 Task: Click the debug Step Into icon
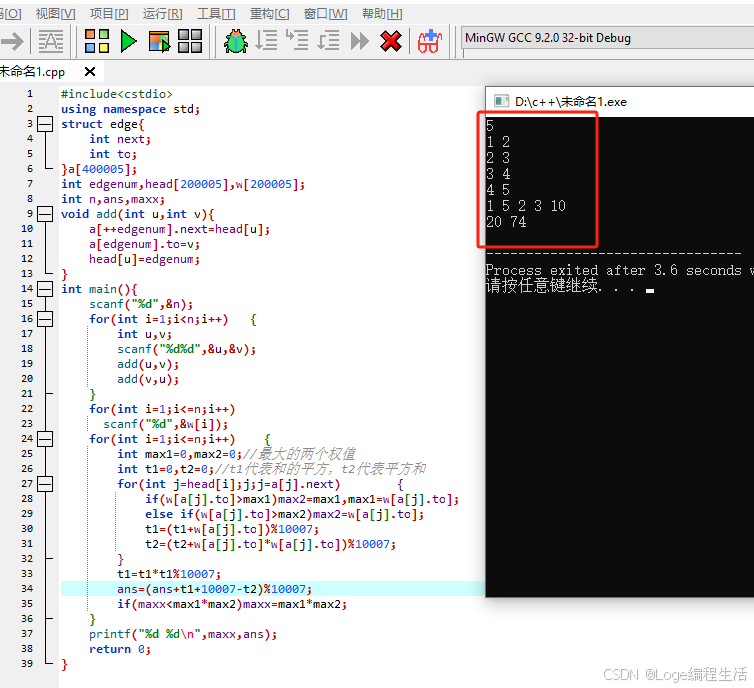tap(297, 40)
